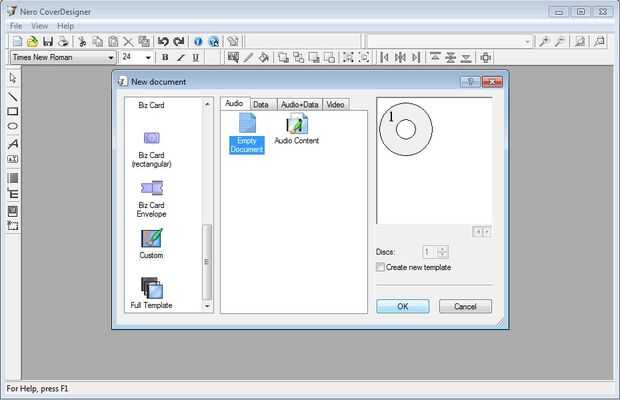Click the fill bucket icon

pos(263,58)
